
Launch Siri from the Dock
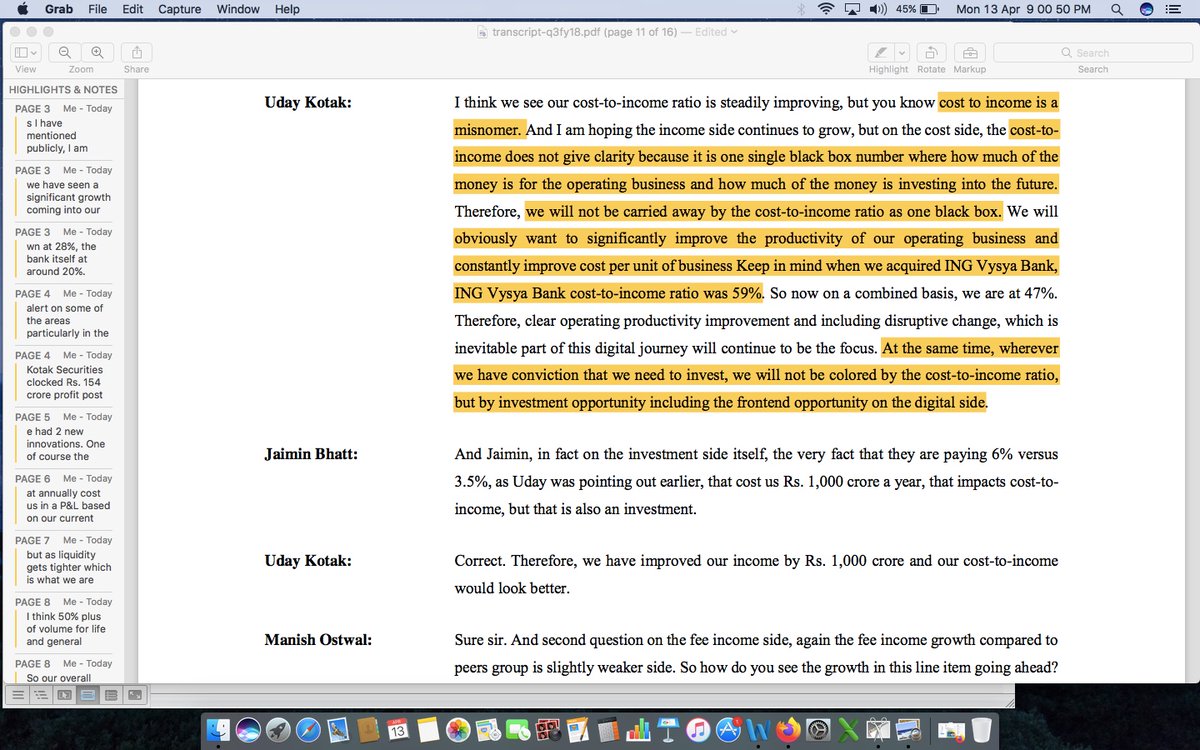point(248,730)
